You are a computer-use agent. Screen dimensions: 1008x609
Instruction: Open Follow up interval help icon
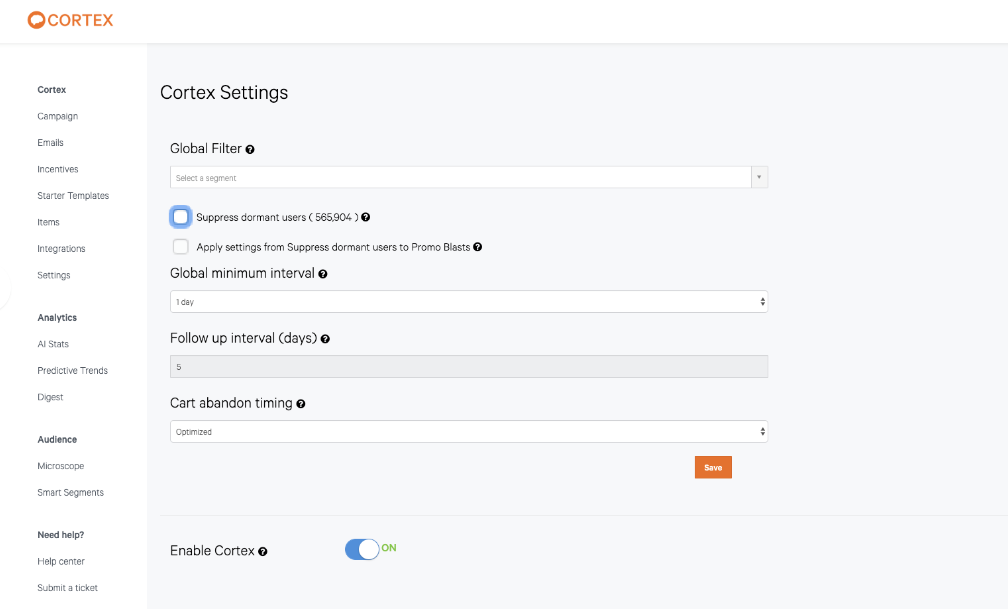pos(325,339)
